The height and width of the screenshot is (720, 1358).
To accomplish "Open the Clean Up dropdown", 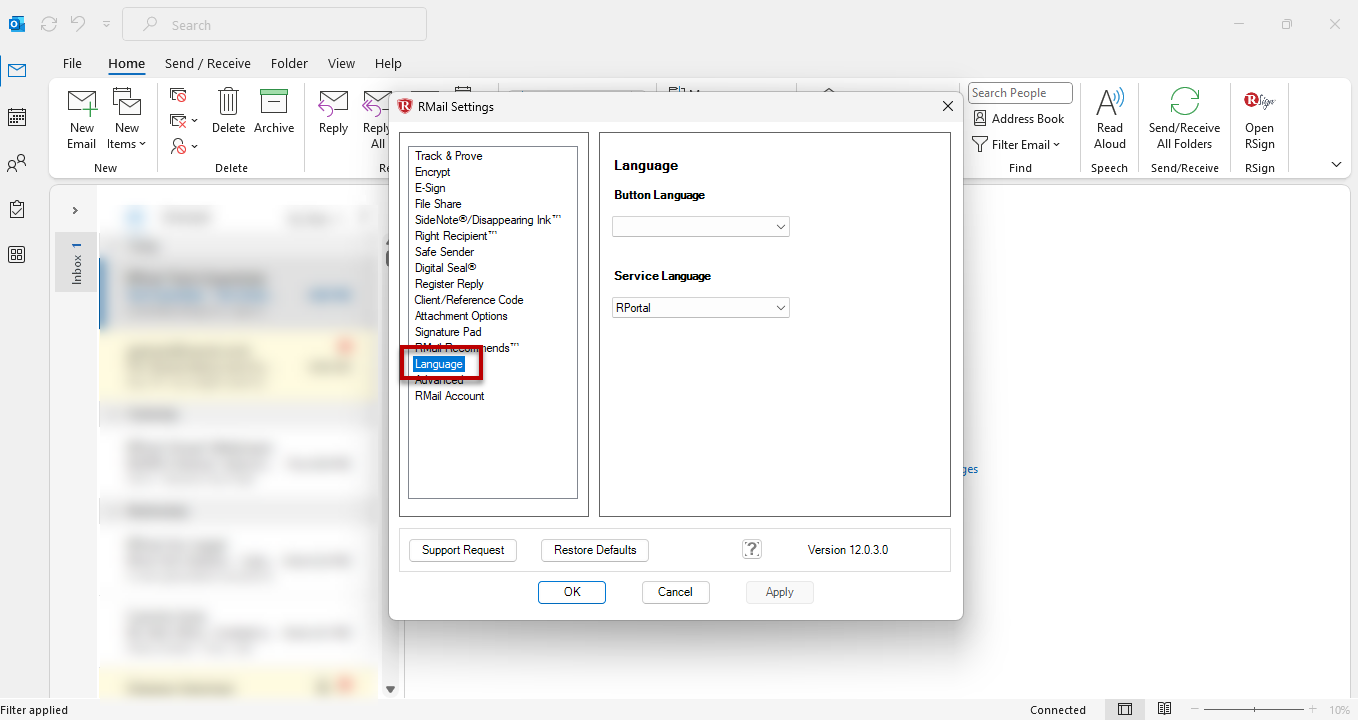I will (184, 121).
